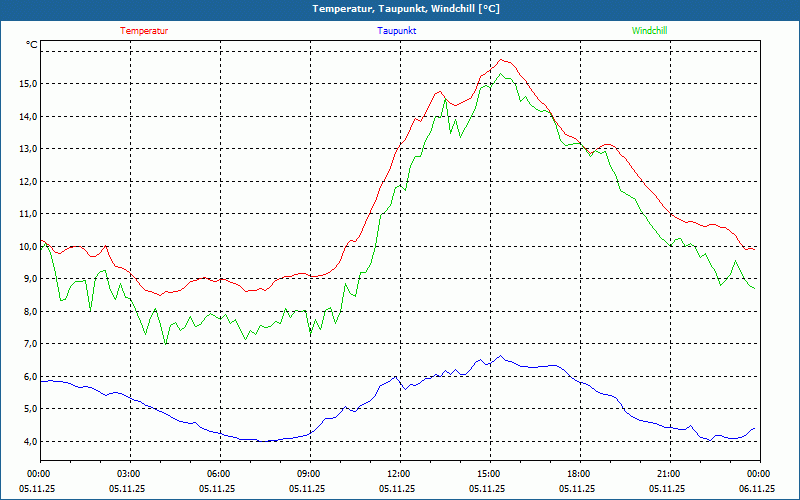Select the blue Taupunkt legend label

(x=397, y=31)
